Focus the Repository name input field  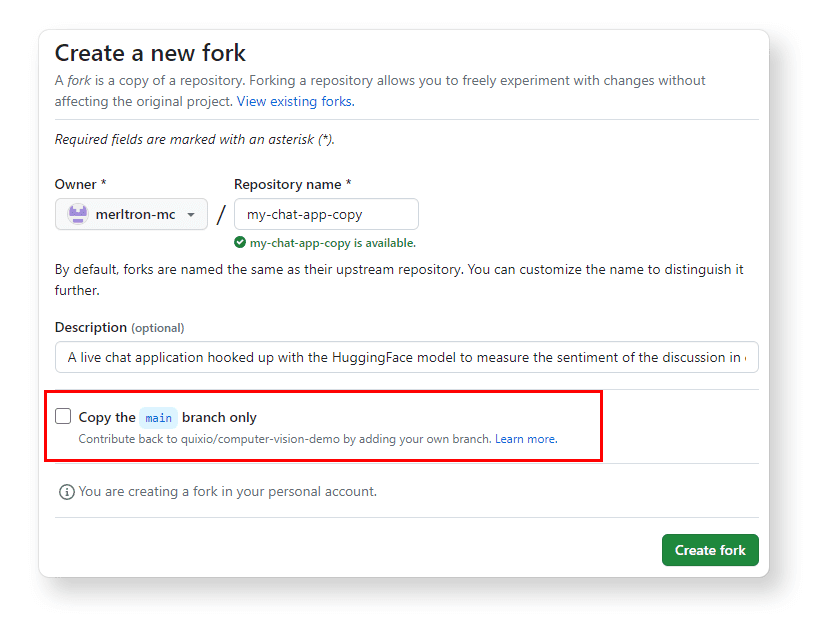[x=324, y=213]
